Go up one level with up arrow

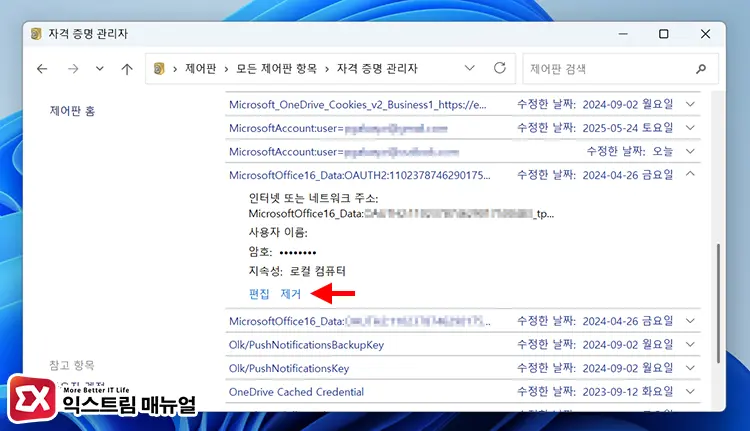point(127,69)
